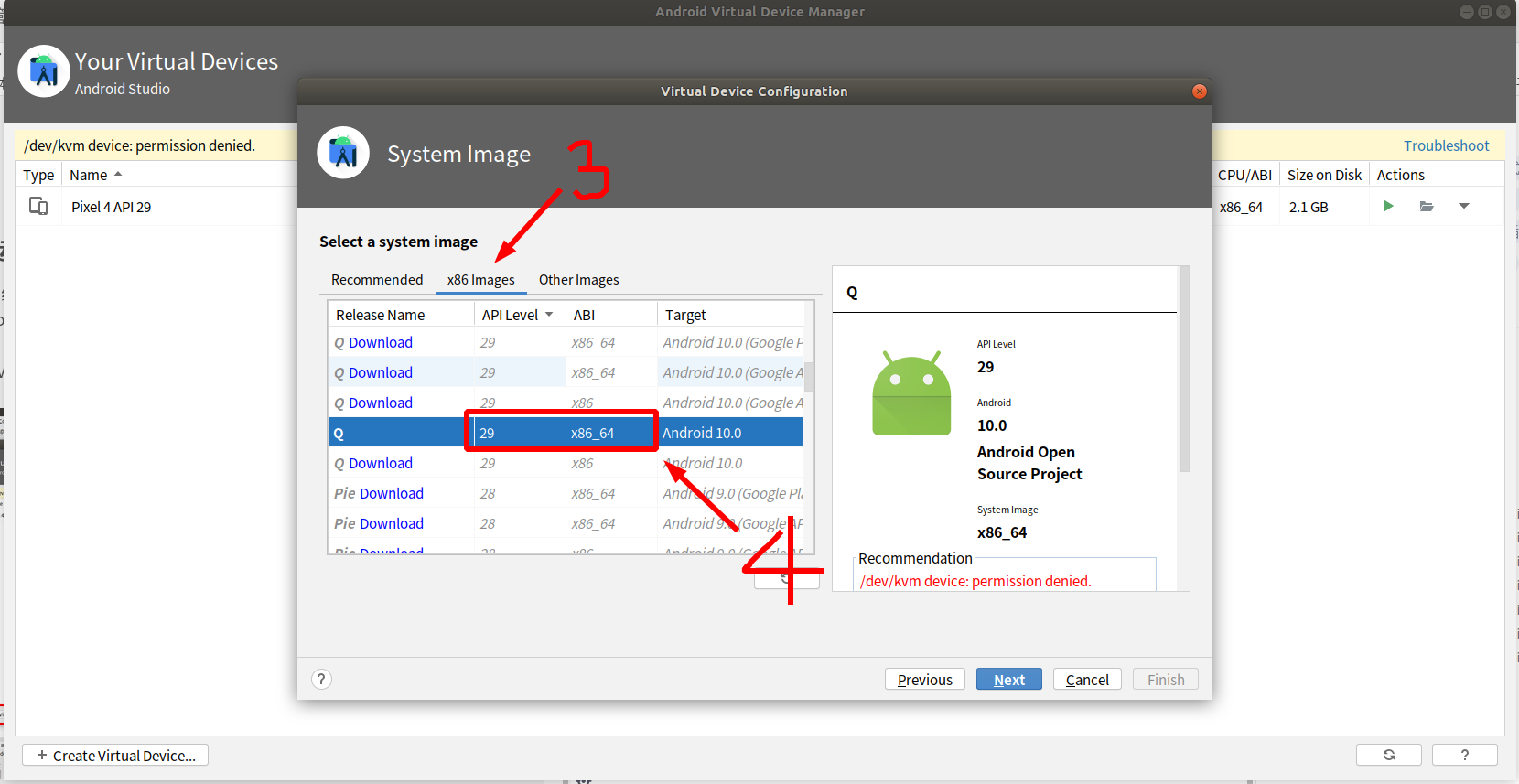Open the Pixel 4 API 29 actions dropdown arrow
Viewport: 1519px width, 784px height.
tap(1464, 207)
